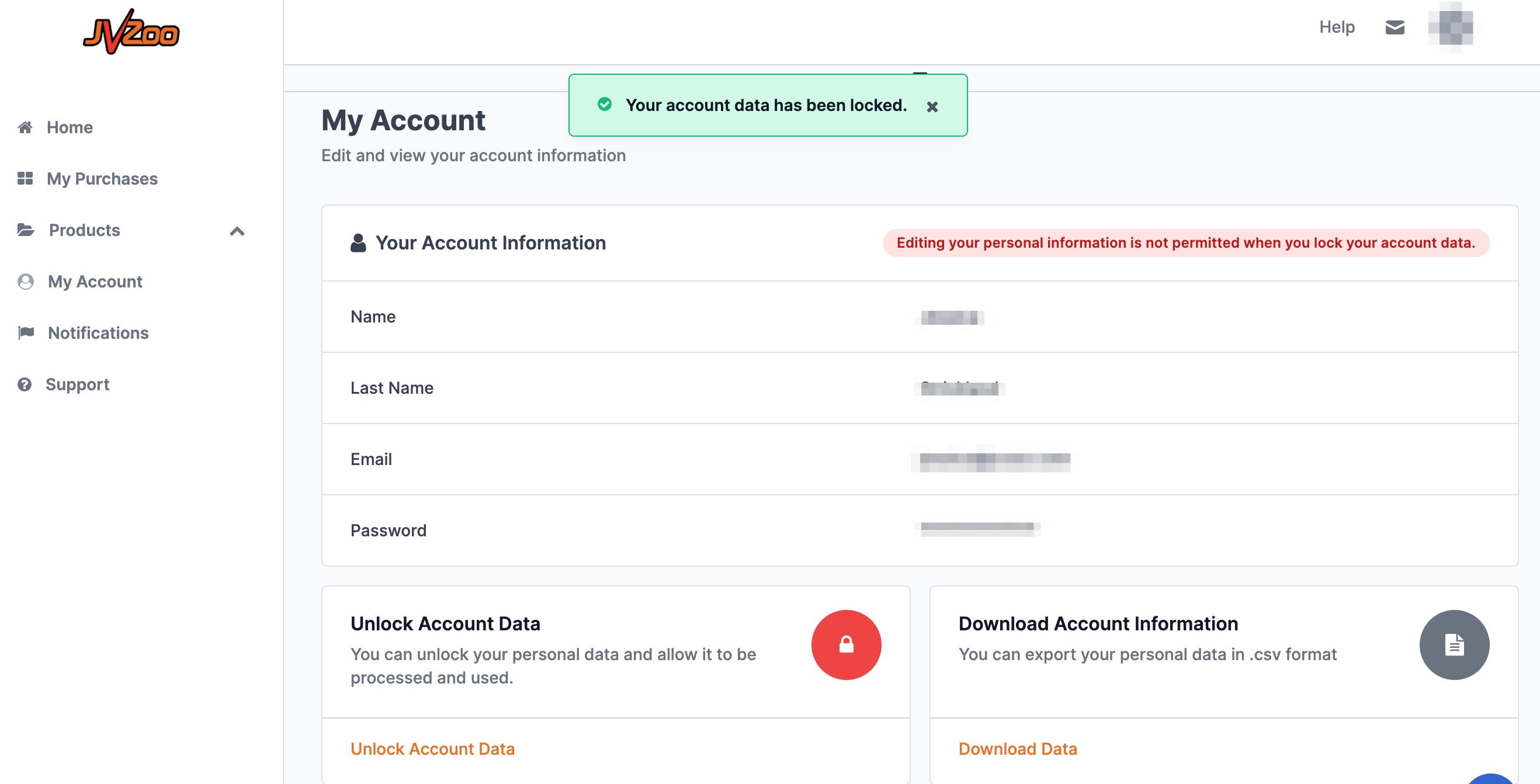The width and height of the screenshot is (1540, 784).
Task: Click Unlock Account Data orange link
Action: 432,749
